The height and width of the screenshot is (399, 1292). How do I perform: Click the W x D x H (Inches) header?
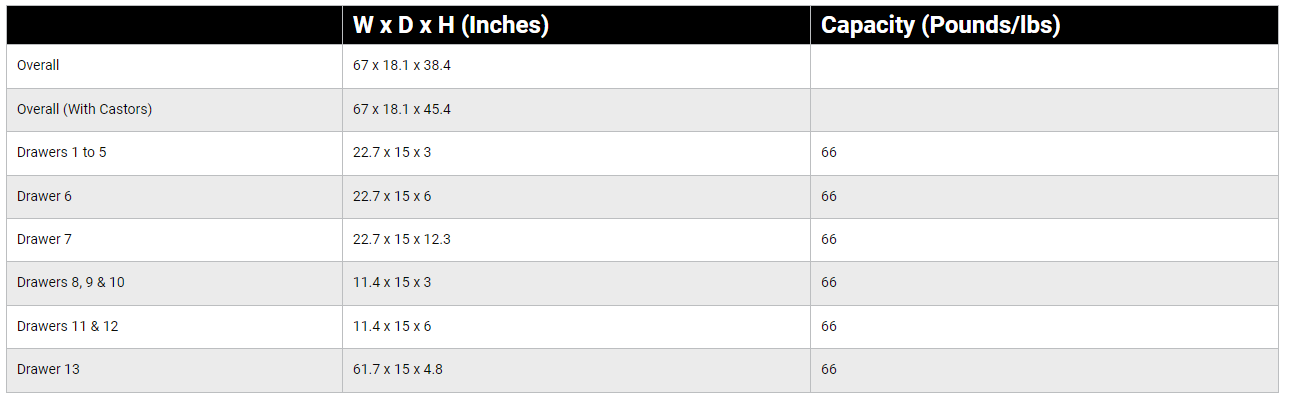(451, 25)
